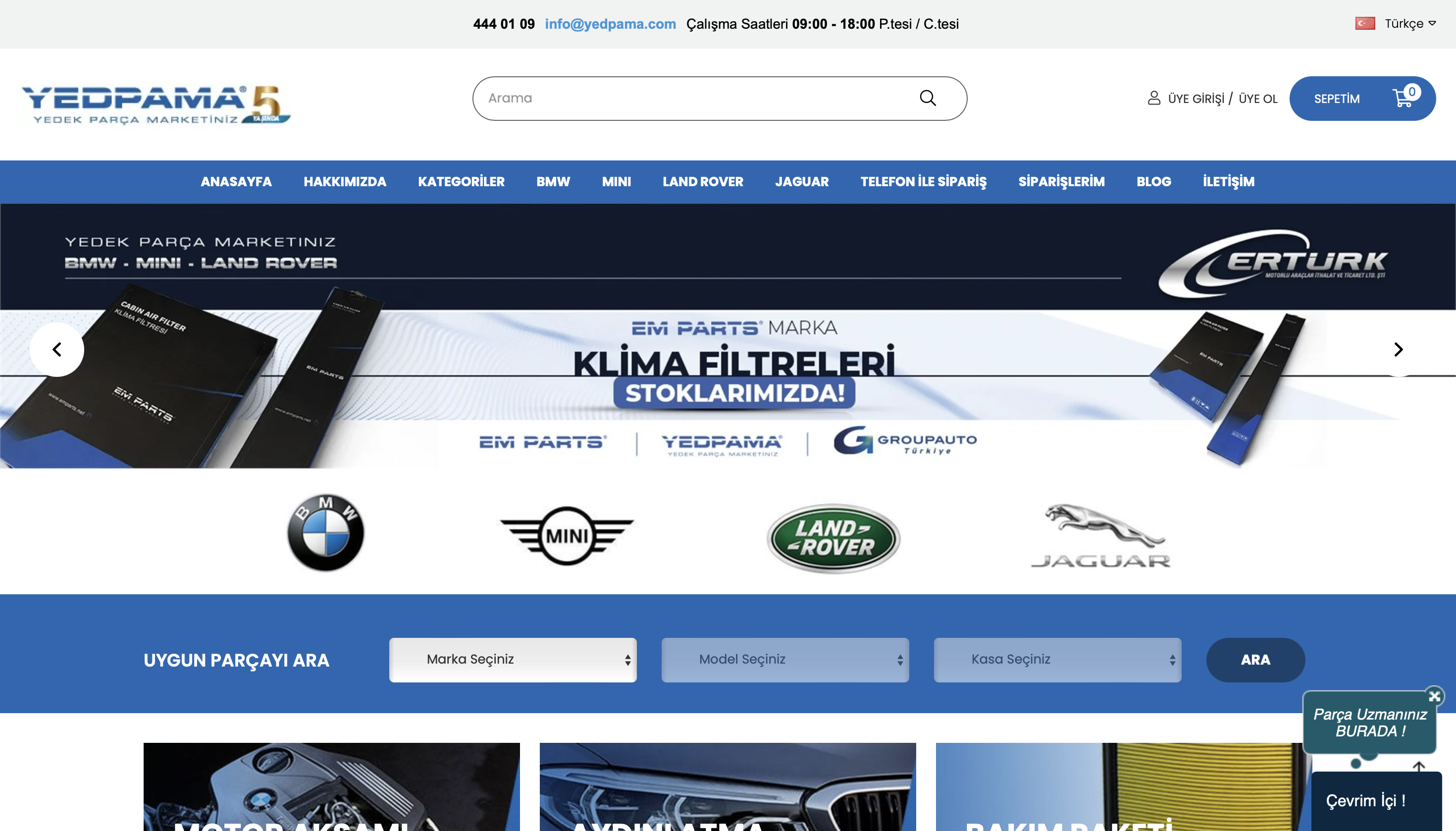Open the bakım paketi category image
1456x831 pixels.
1123,786
